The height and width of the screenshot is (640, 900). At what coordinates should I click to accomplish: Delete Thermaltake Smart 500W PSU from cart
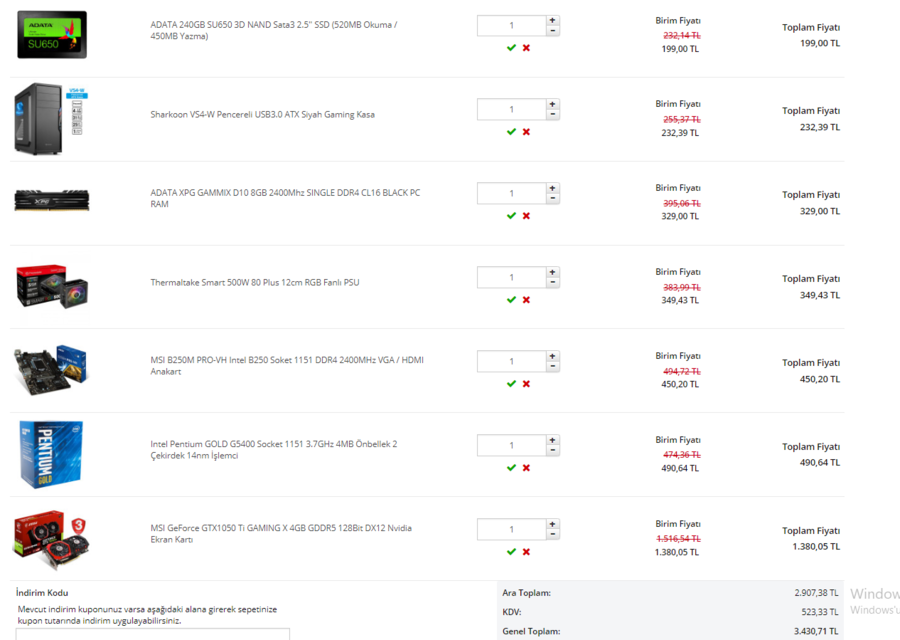(526, 300)
